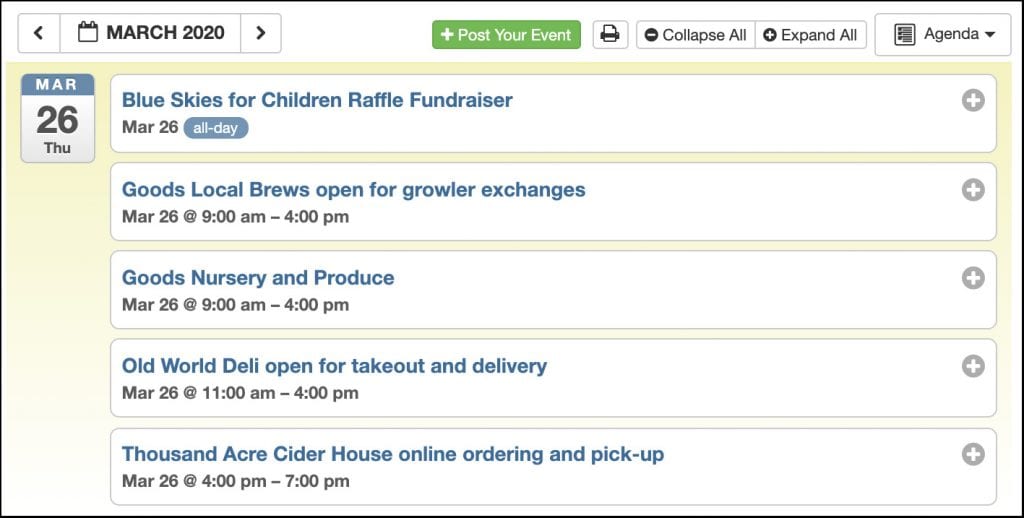Open Goods Local Brews growler exchanges link

353,189
